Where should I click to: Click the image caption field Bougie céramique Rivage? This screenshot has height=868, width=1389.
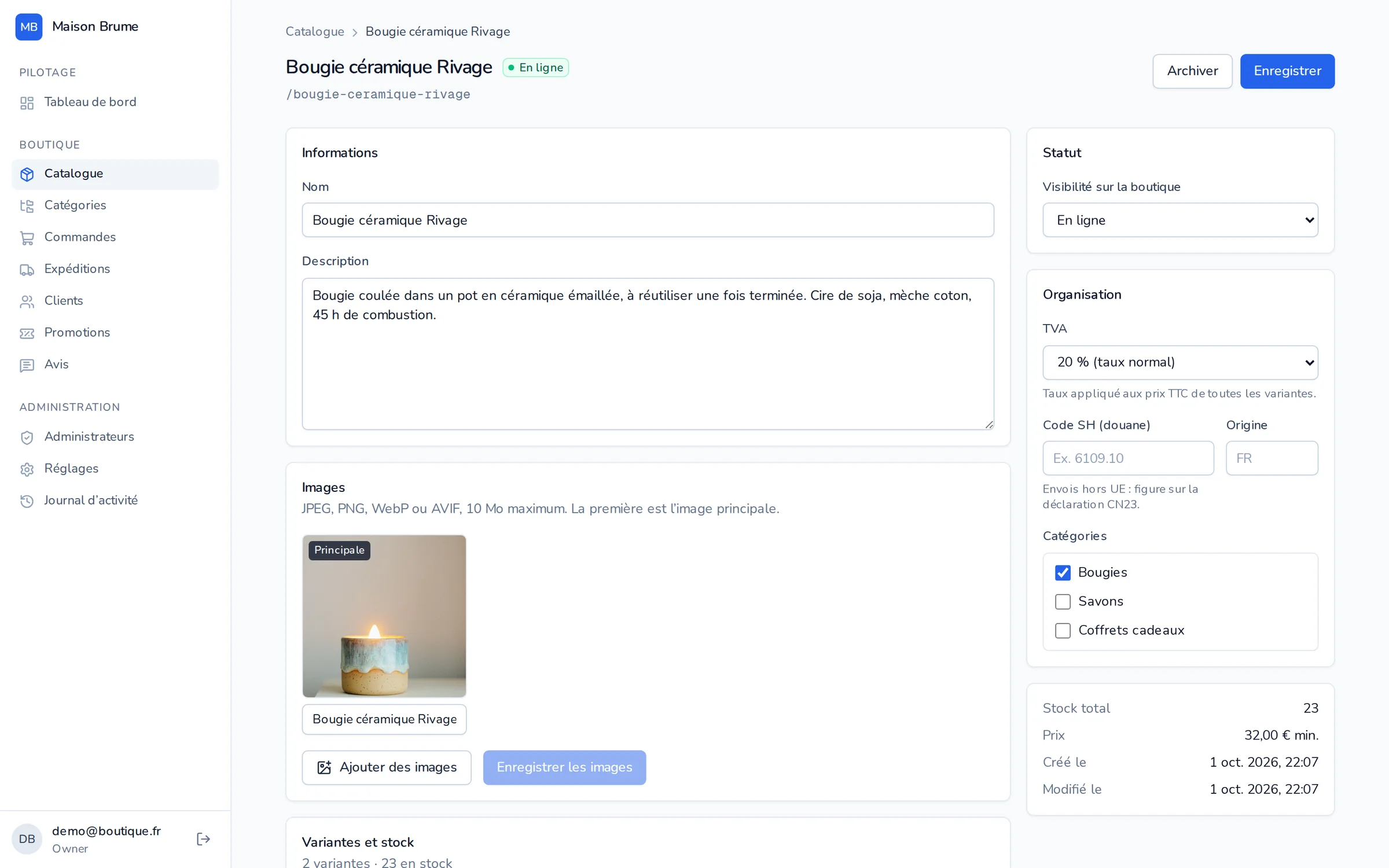(384, 719)
